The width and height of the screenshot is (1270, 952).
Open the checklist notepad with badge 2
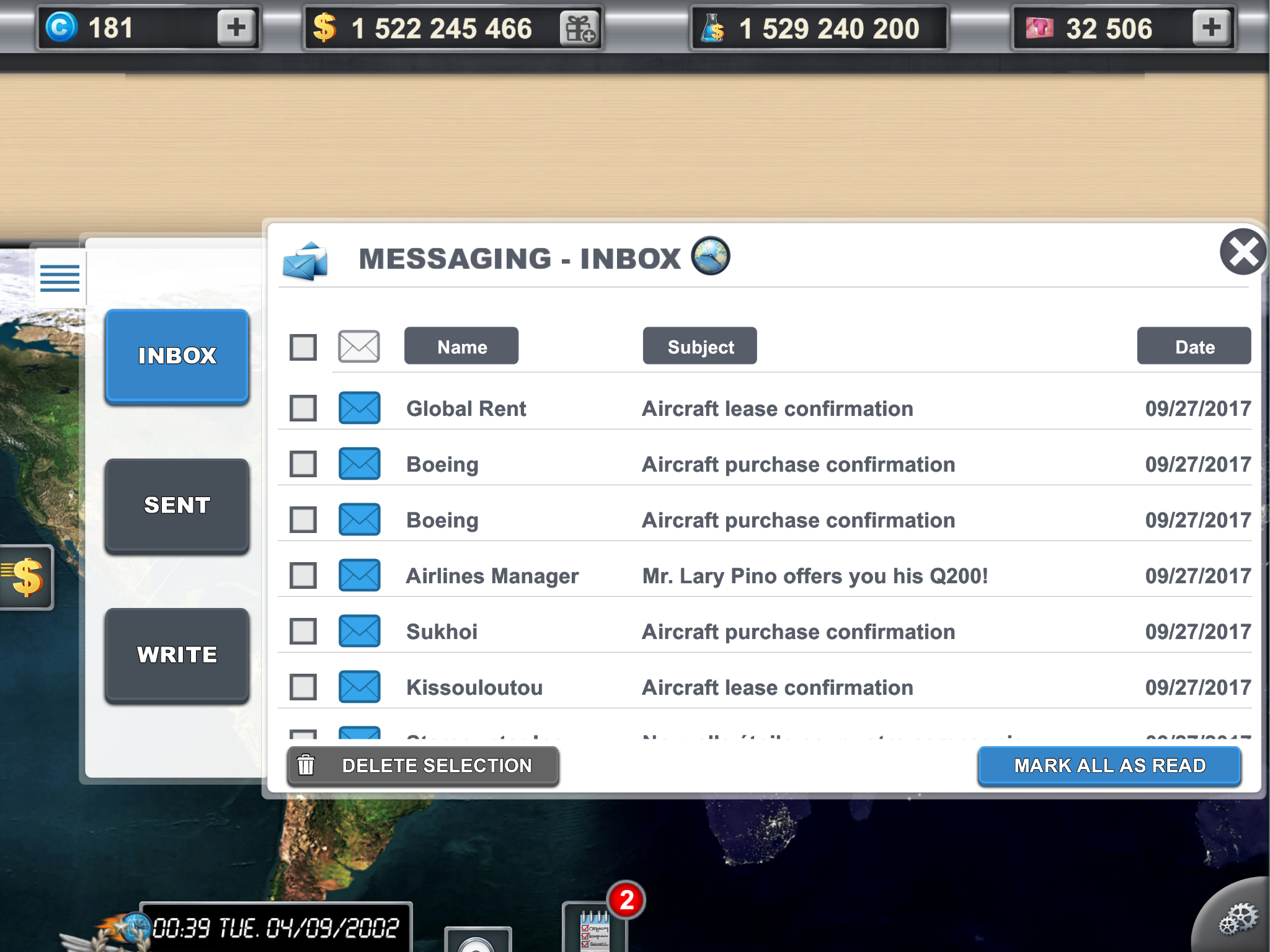(595, 927)
